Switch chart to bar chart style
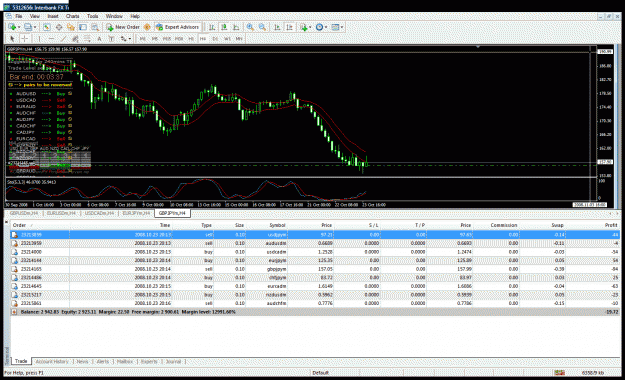This screenshot has width=625, height=380. point(212,27)
